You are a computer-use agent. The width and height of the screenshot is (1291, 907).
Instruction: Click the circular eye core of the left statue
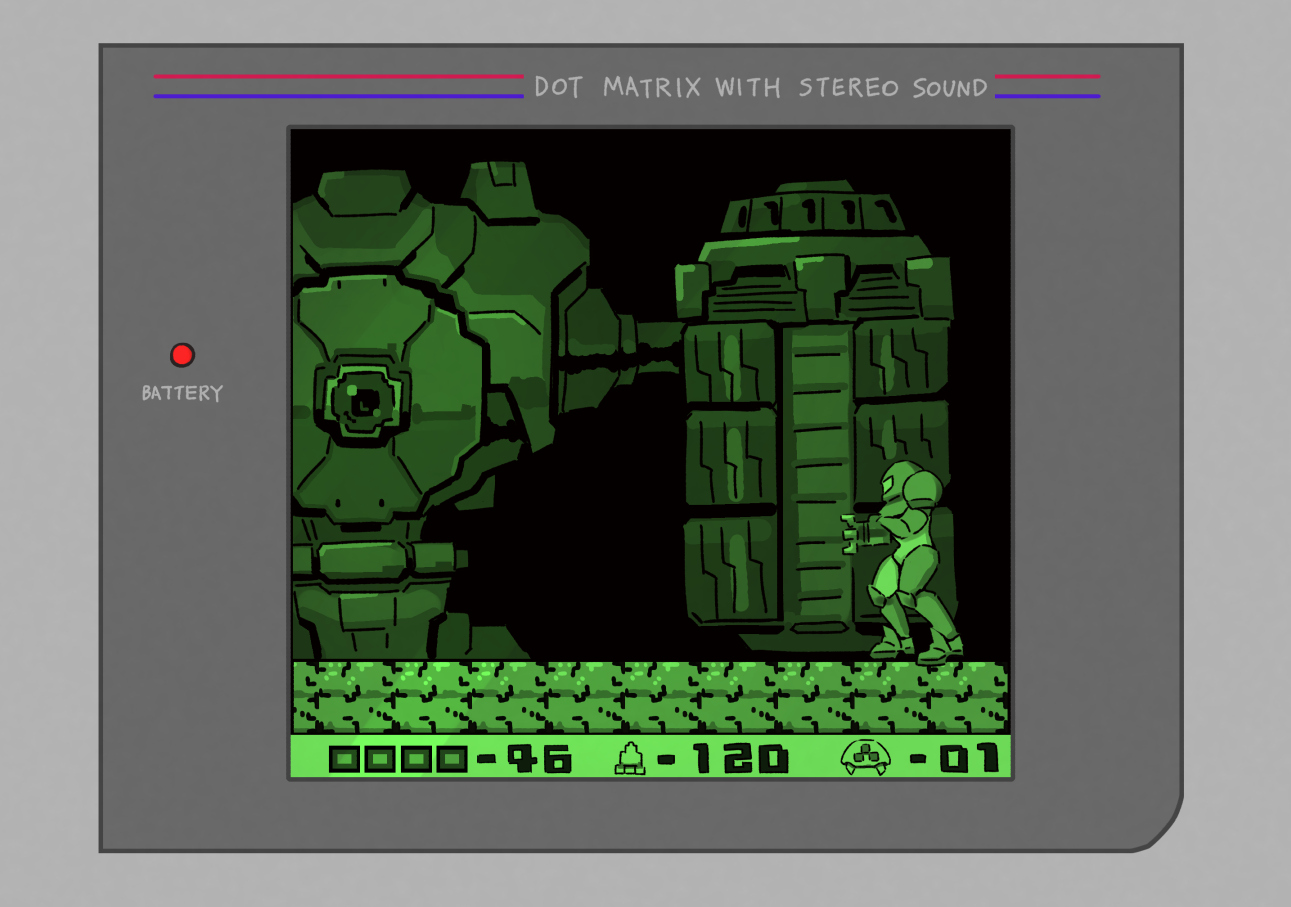pyautogui.click(x=363, y=400)
